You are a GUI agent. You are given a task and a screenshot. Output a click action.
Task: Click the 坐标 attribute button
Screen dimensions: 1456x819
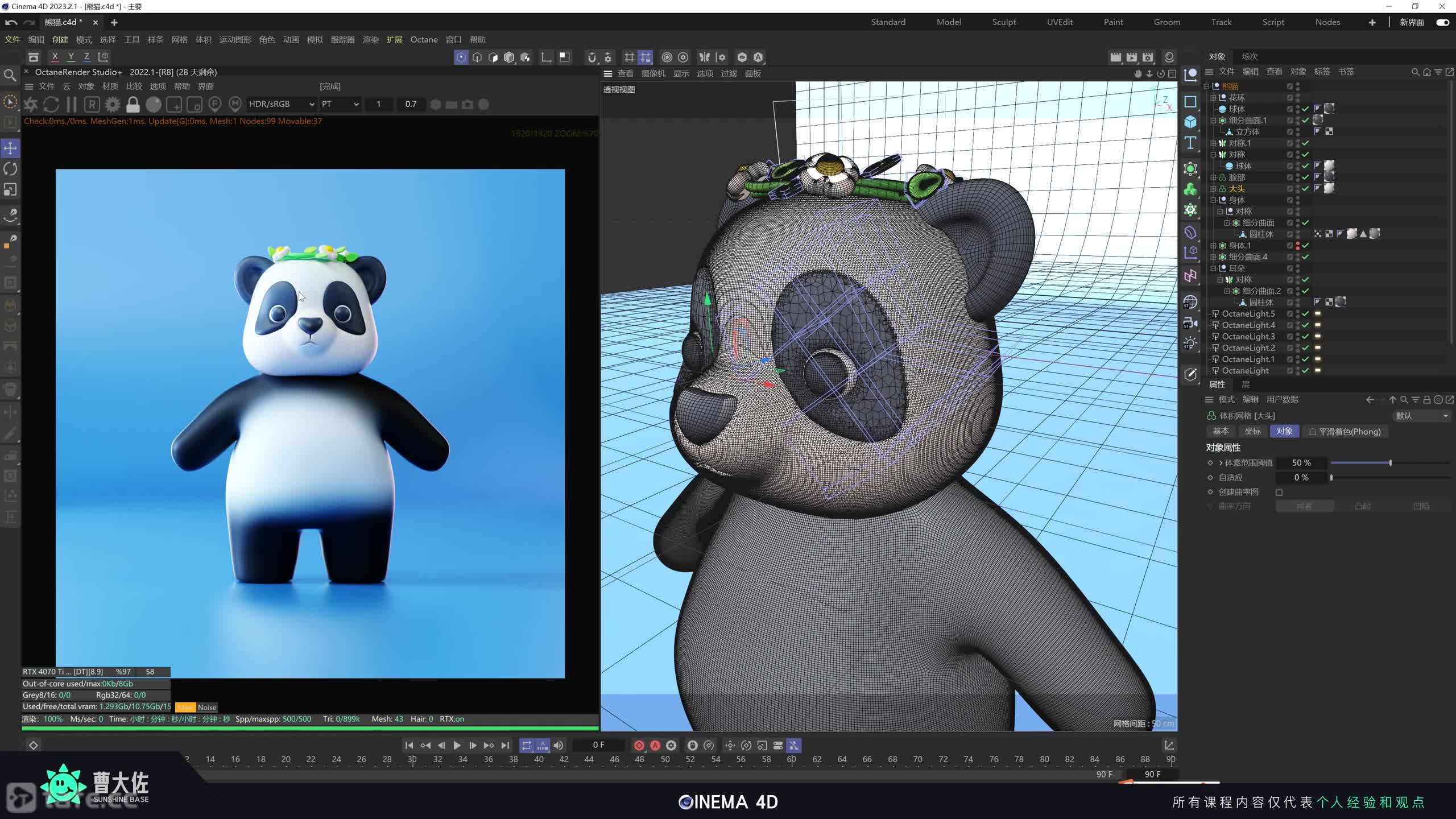pos(1252,432)
